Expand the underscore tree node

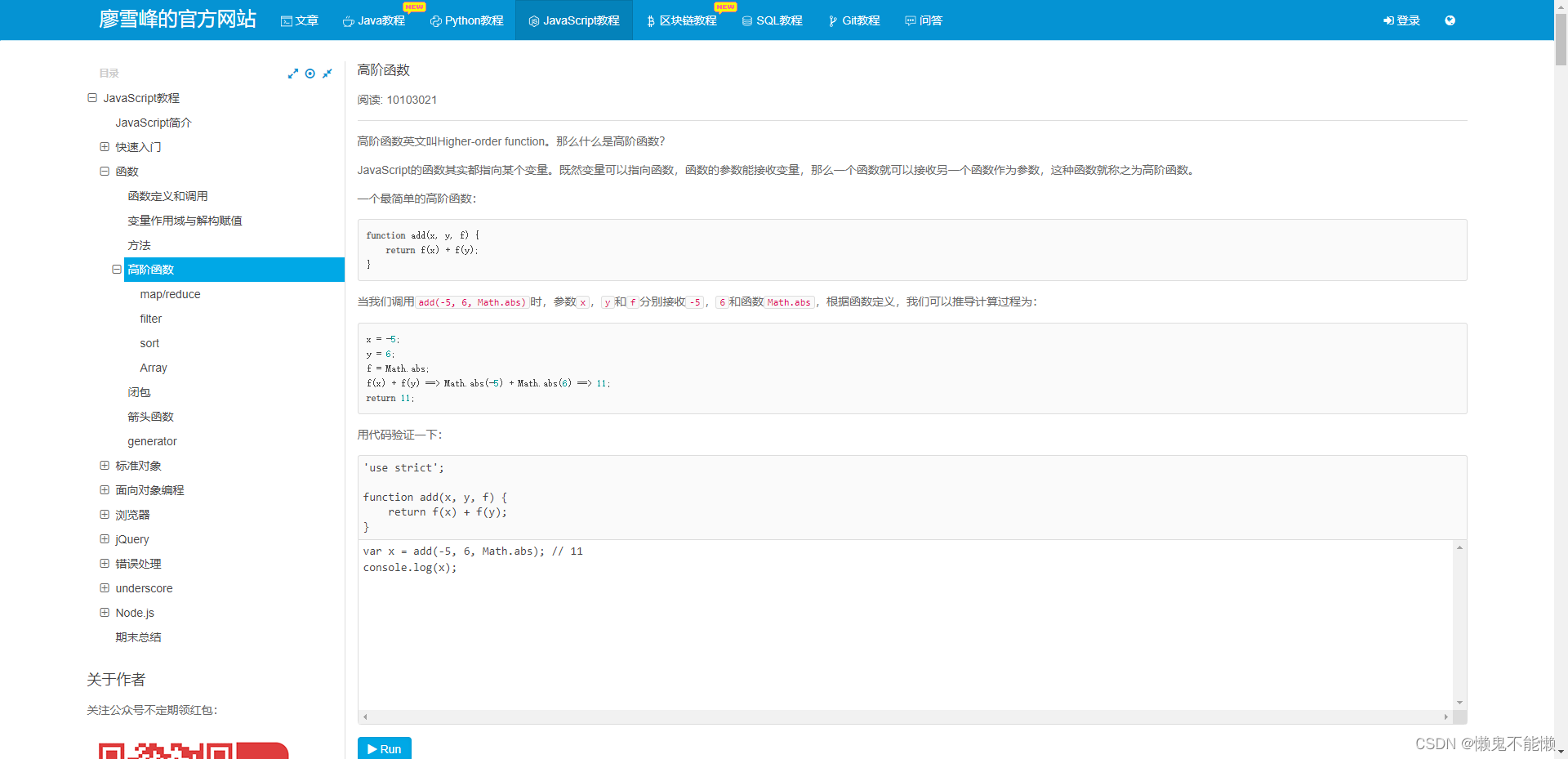pos(105,588)
